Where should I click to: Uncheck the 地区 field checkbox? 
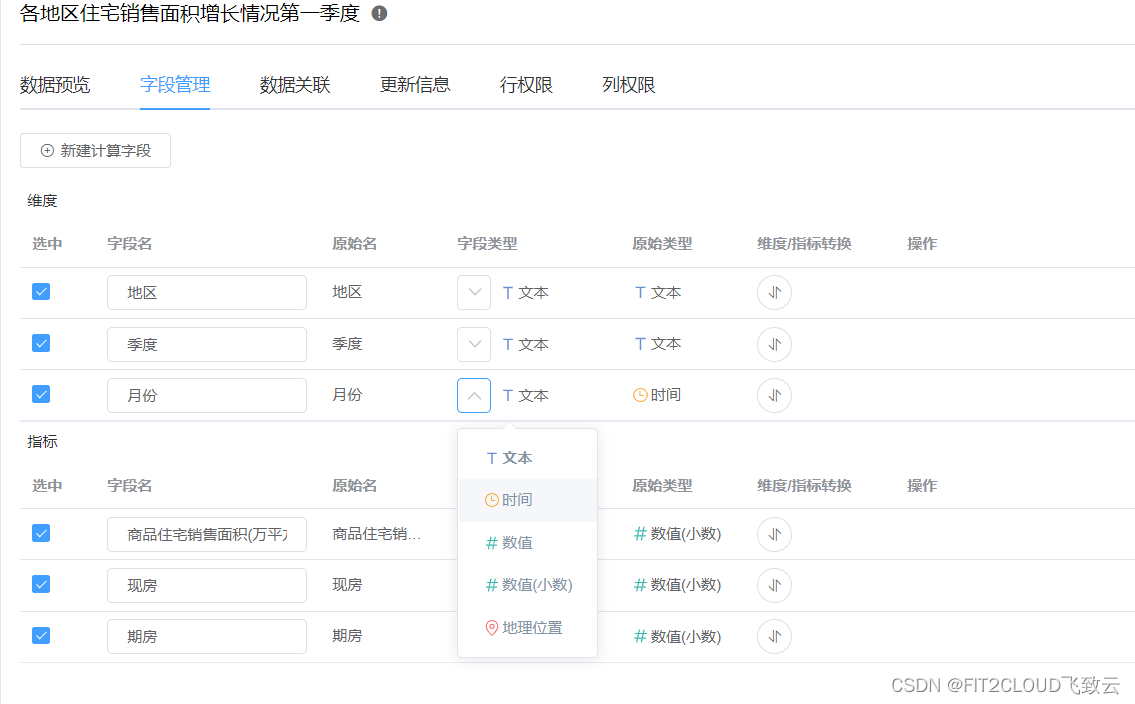[x=40, y=292]
